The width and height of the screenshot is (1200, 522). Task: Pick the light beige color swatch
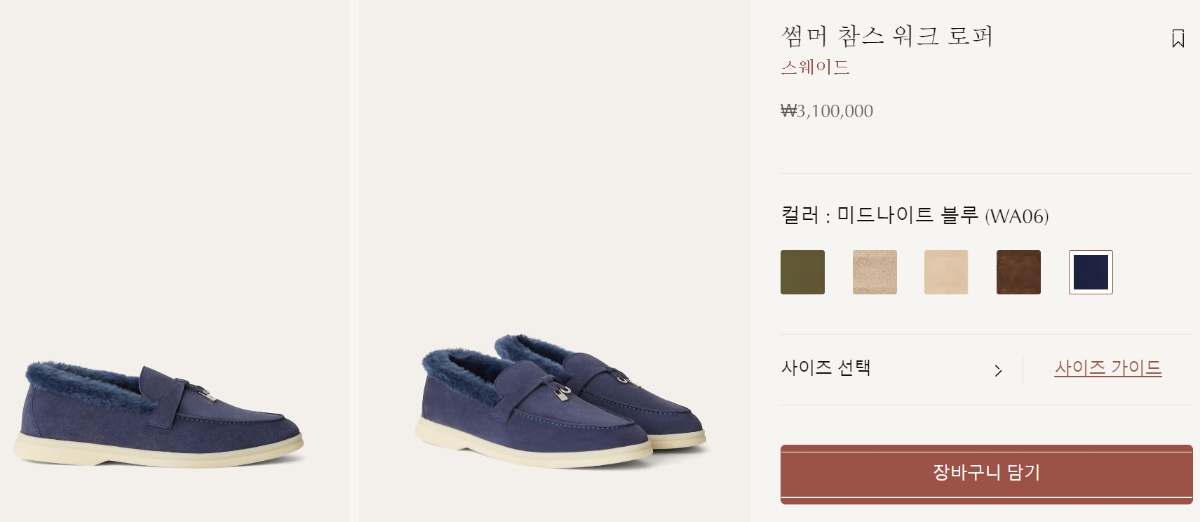pyautogui.click(x=946, y=272)
